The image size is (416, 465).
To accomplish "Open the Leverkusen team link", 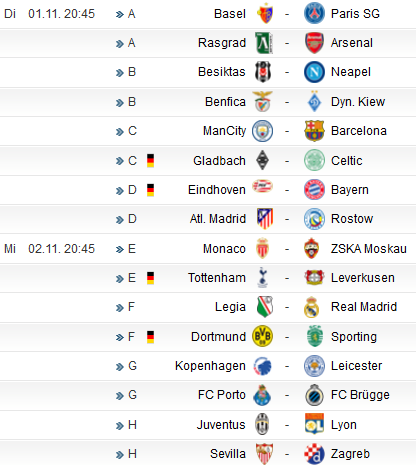I will tap(363, 278).
